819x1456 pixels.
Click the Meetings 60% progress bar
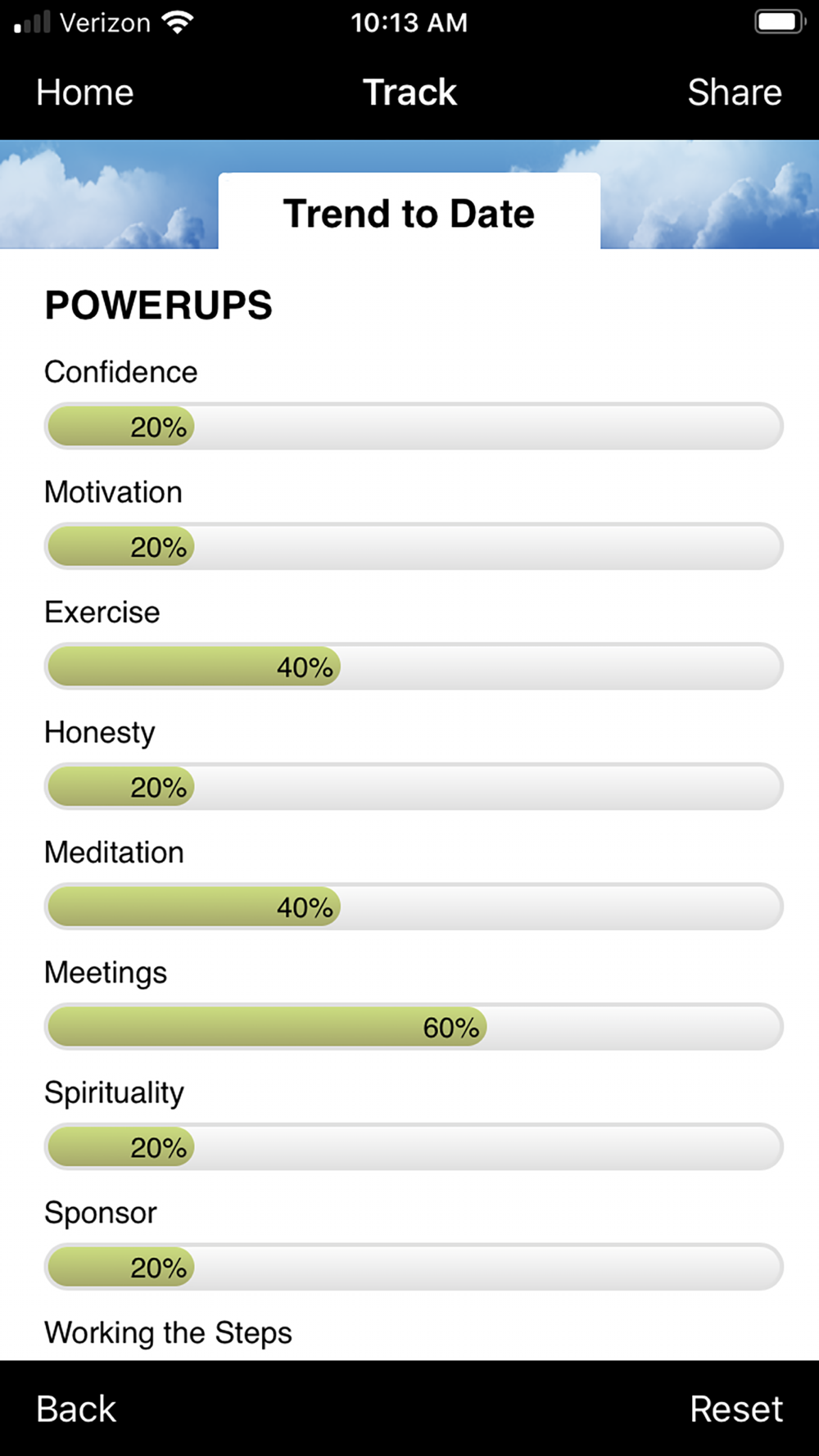[x=414, y=1027]
